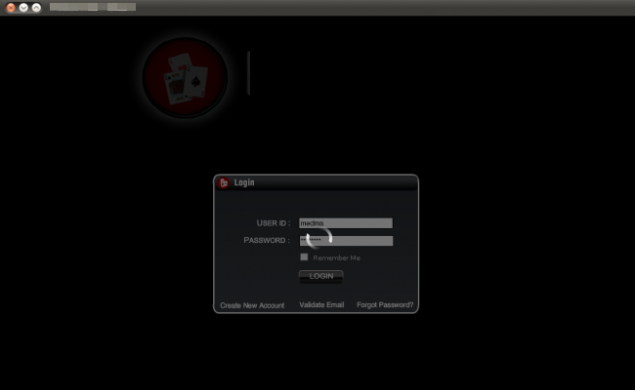Open the Create New Account link
The height and width of the screenshot is (390, 635).
click(x=252, y=305)
